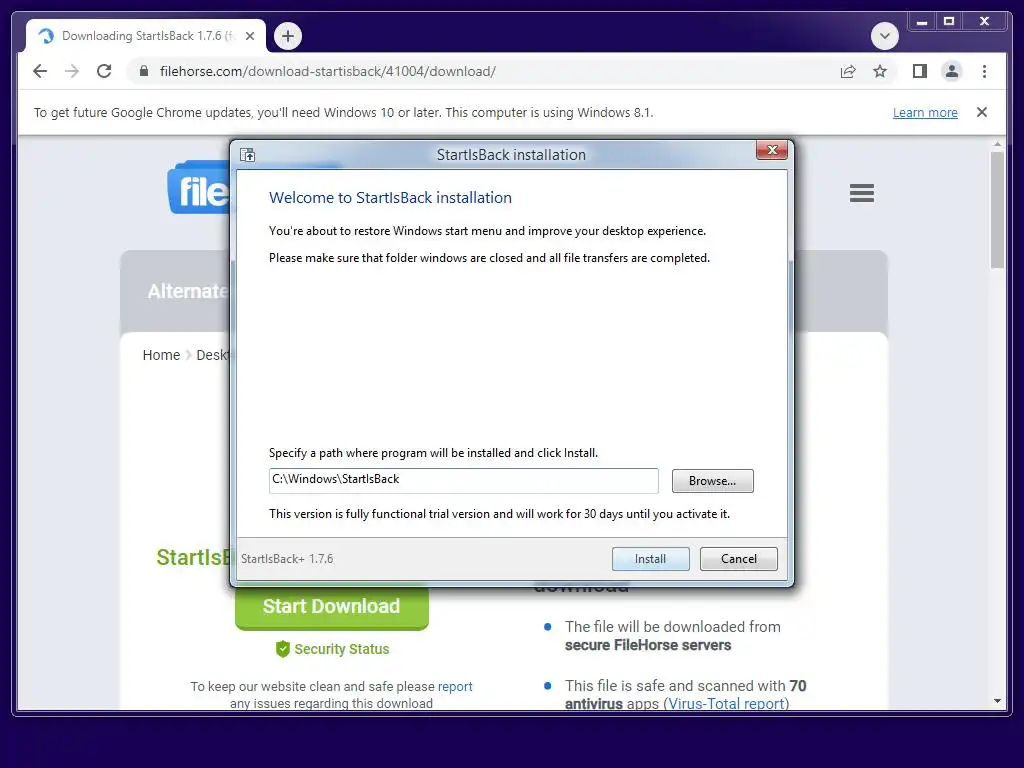The width and height of the screenshot is (1024, 768).
Task: Maximize the Chrome window
Action: 949,22
